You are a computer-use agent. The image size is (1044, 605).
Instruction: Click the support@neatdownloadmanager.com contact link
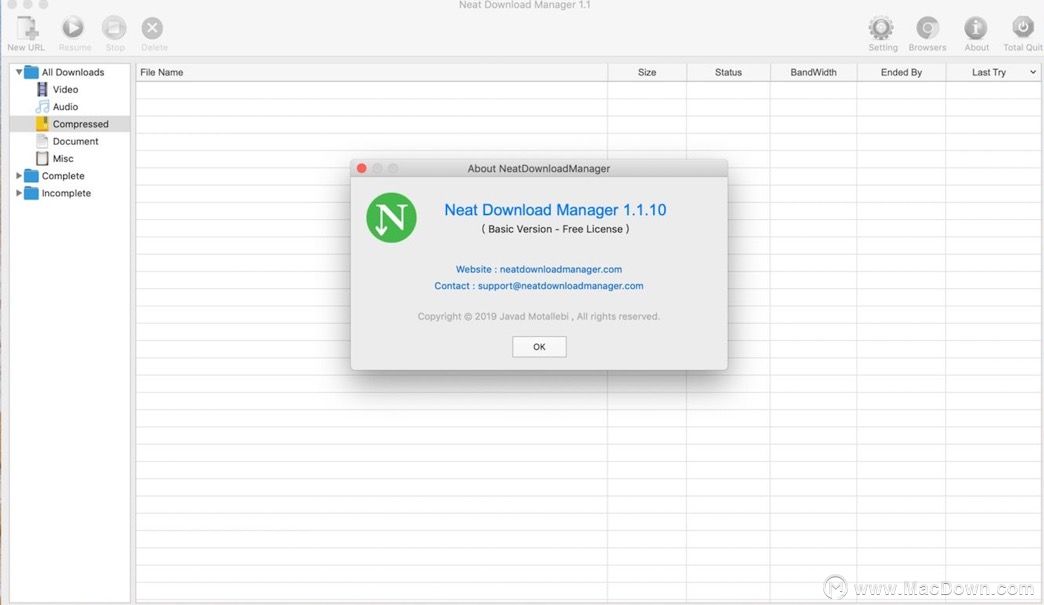(x=561, y=286)
